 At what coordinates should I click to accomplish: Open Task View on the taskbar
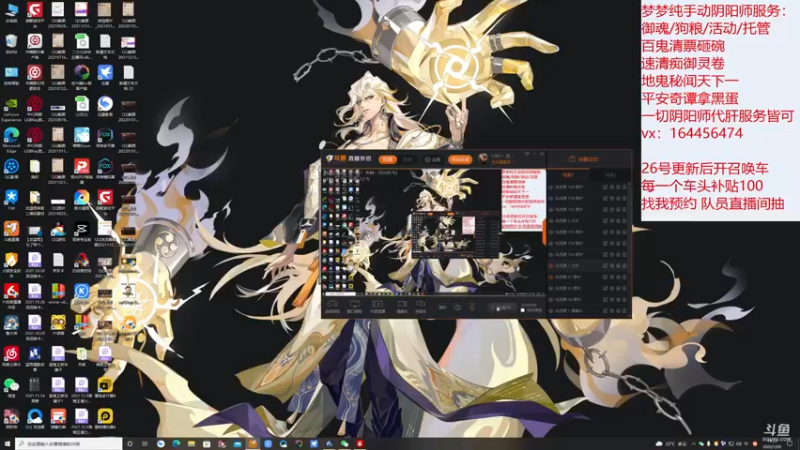click(x=145, y=444)
